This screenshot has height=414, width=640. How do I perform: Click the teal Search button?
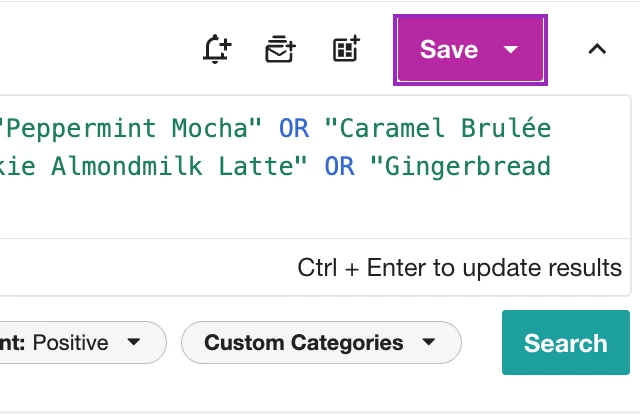566,342
